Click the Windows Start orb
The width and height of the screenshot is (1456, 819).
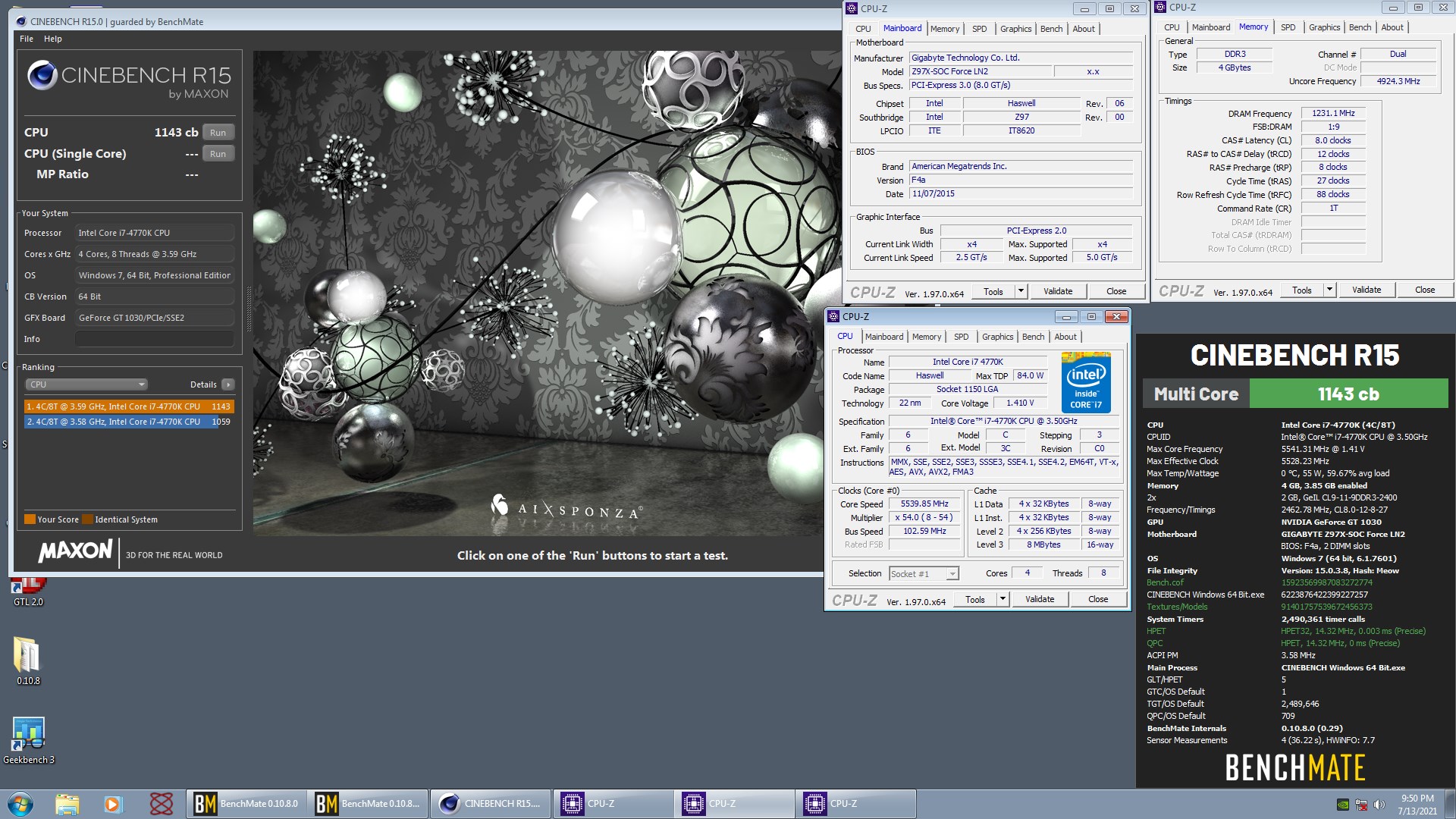pos(20,804)
